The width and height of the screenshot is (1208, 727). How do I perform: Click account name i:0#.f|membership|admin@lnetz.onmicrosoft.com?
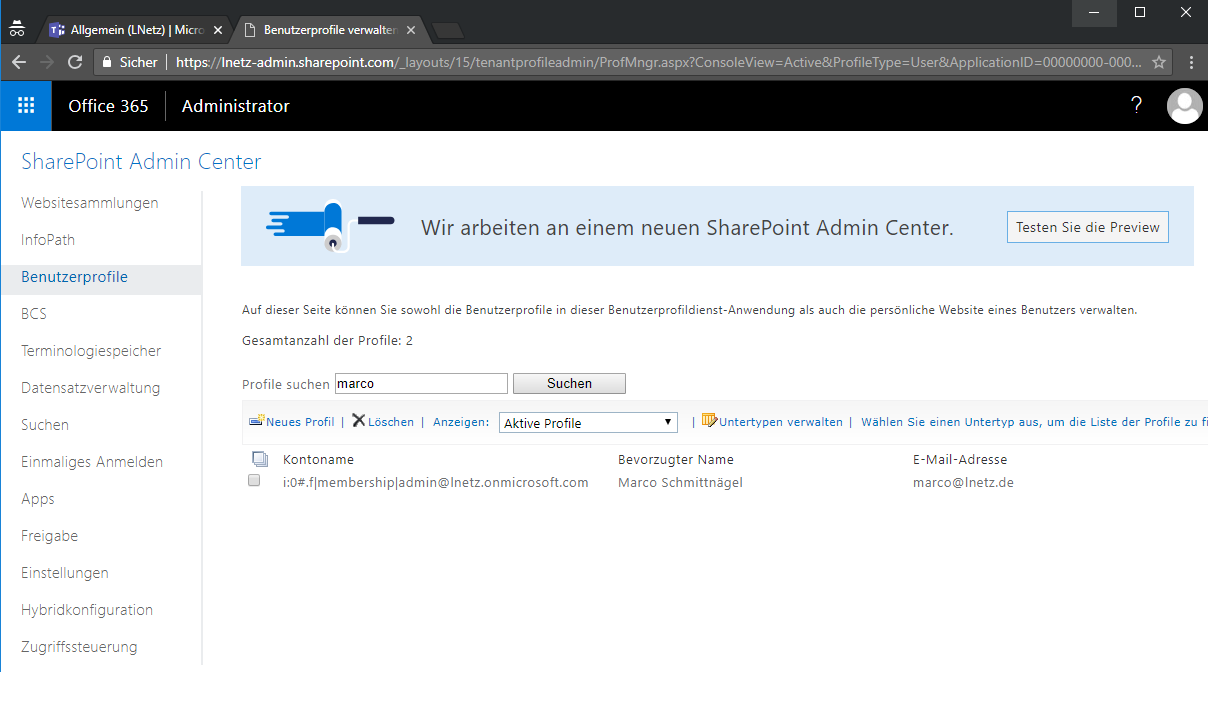pyautogui.click(x=436, y=482)
